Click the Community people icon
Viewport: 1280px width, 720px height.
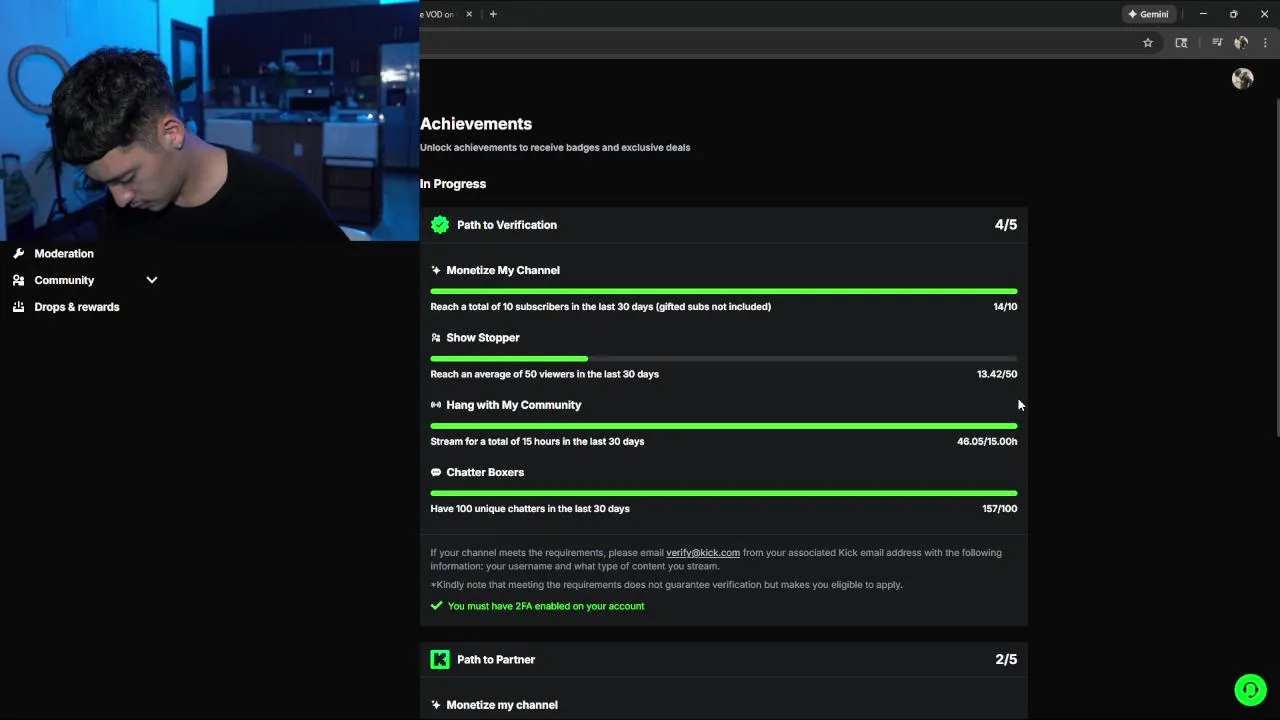[x=18, y=280]
